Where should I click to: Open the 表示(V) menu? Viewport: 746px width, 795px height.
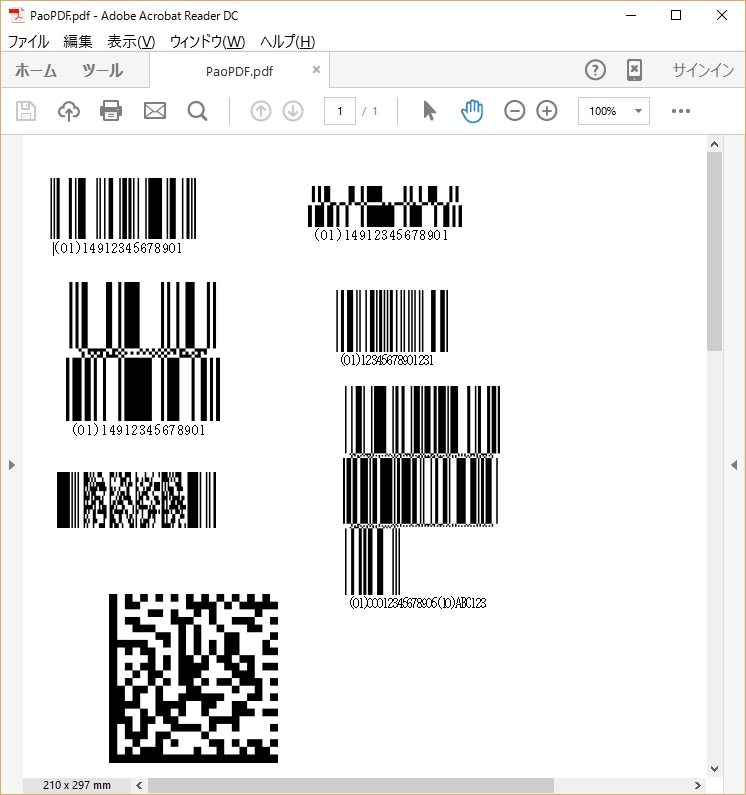(x=131, y=42)
